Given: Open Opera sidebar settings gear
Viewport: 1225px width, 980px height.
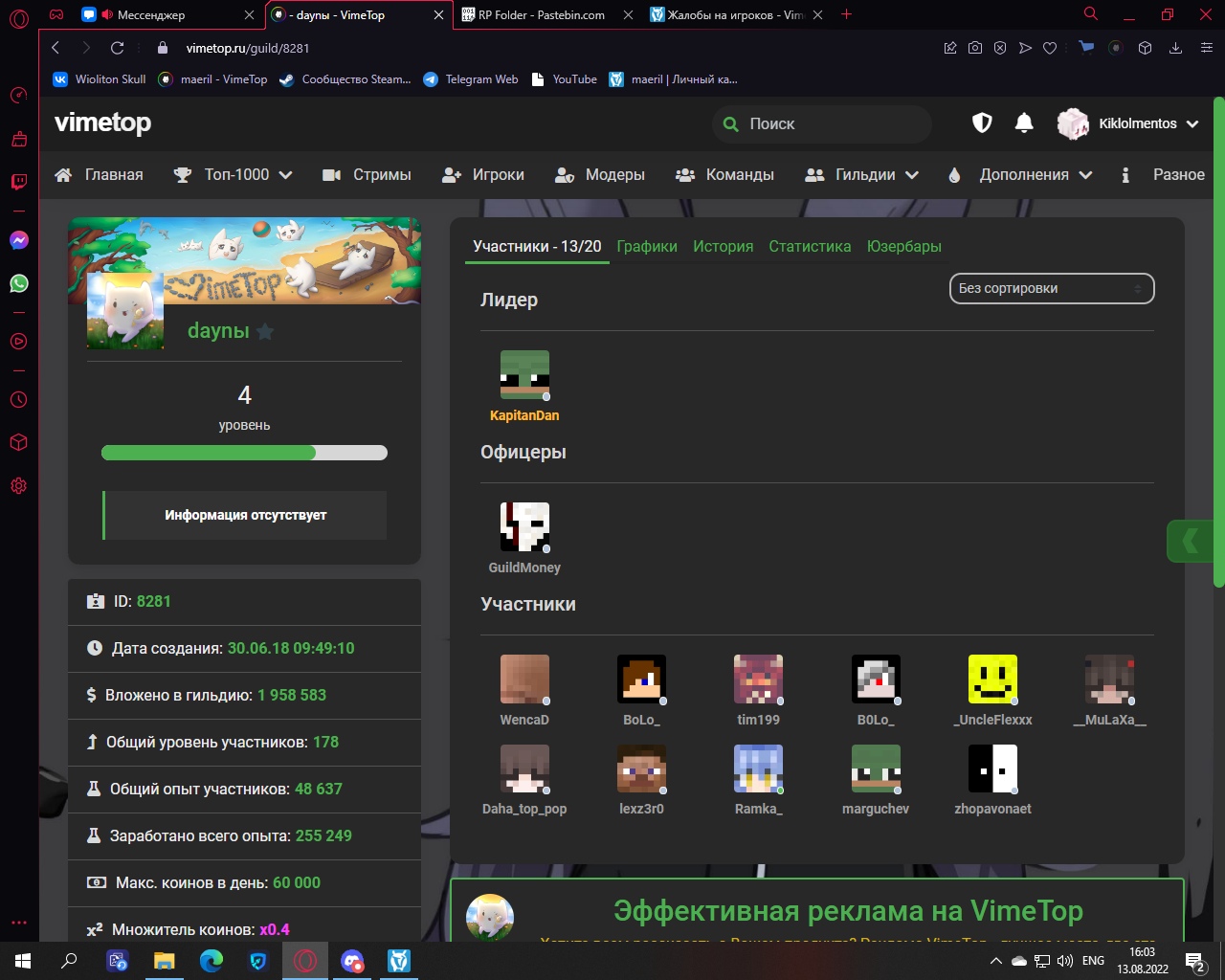Looking at the screenshot, I should click(19, 486).
